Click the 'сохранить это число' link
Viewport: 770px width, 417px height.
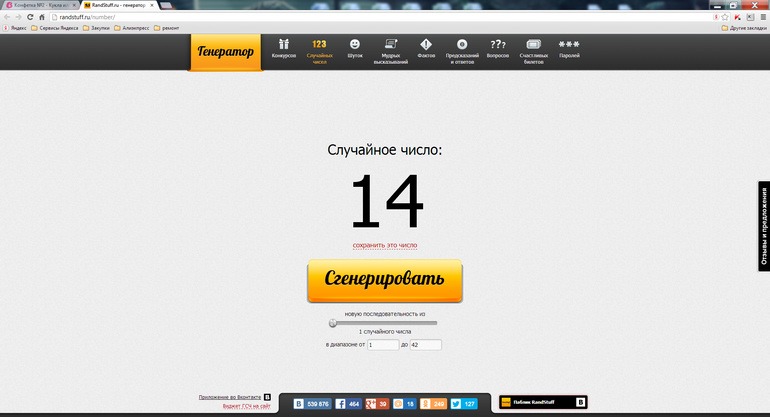(385, 245)
